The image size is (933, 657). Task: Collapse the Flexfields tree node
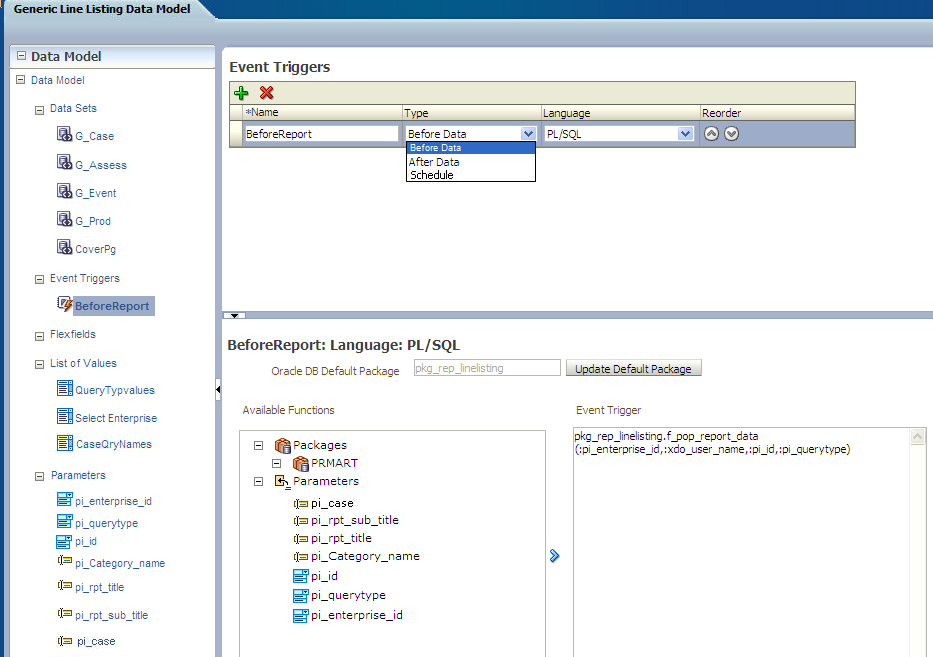(39, 336)
